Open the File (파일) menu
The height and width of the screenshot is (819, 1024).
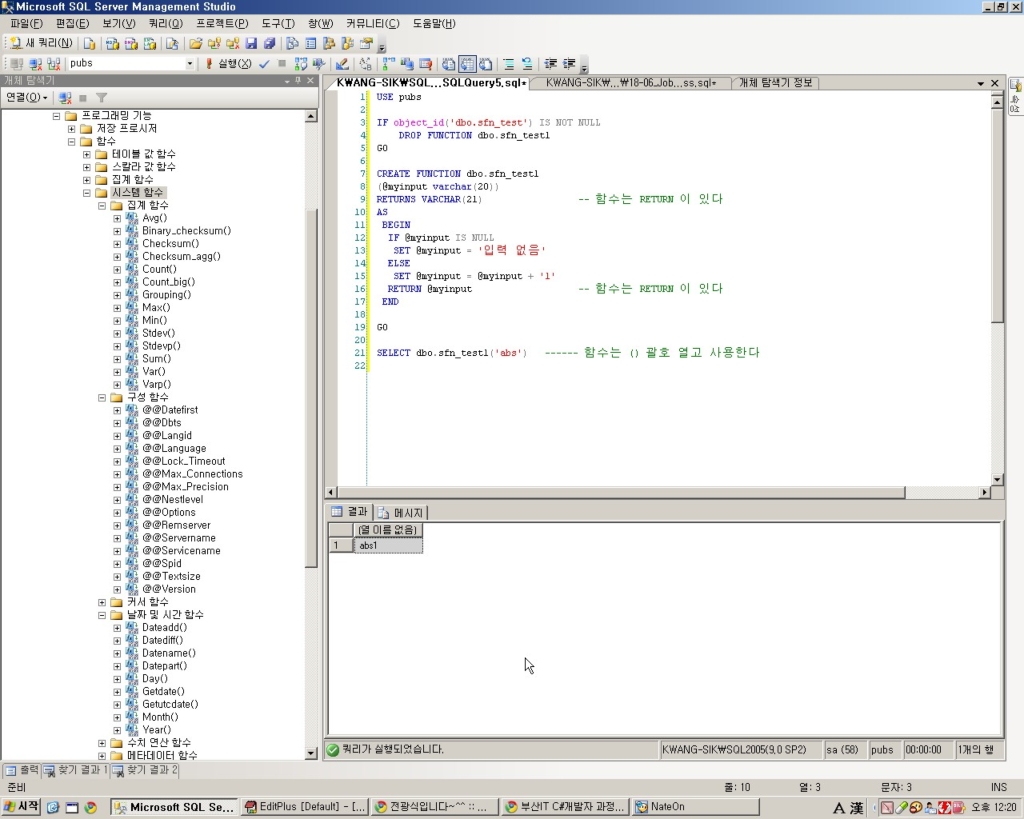pyautogui.click(x=26, y=24)
